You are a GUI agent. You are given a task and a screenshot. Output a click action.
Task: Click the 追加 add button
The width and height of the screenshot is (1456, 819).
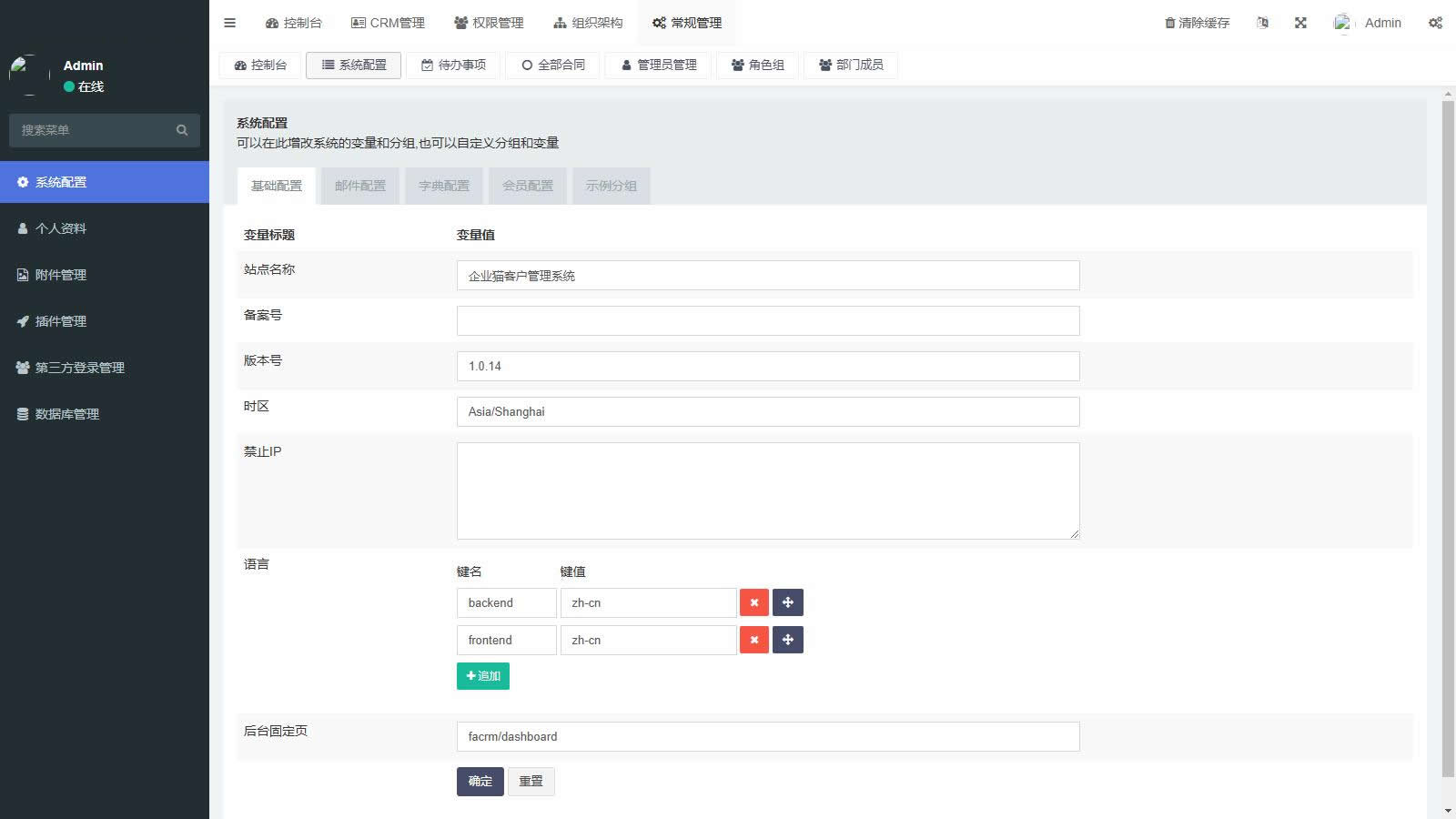tap(482, 675)
